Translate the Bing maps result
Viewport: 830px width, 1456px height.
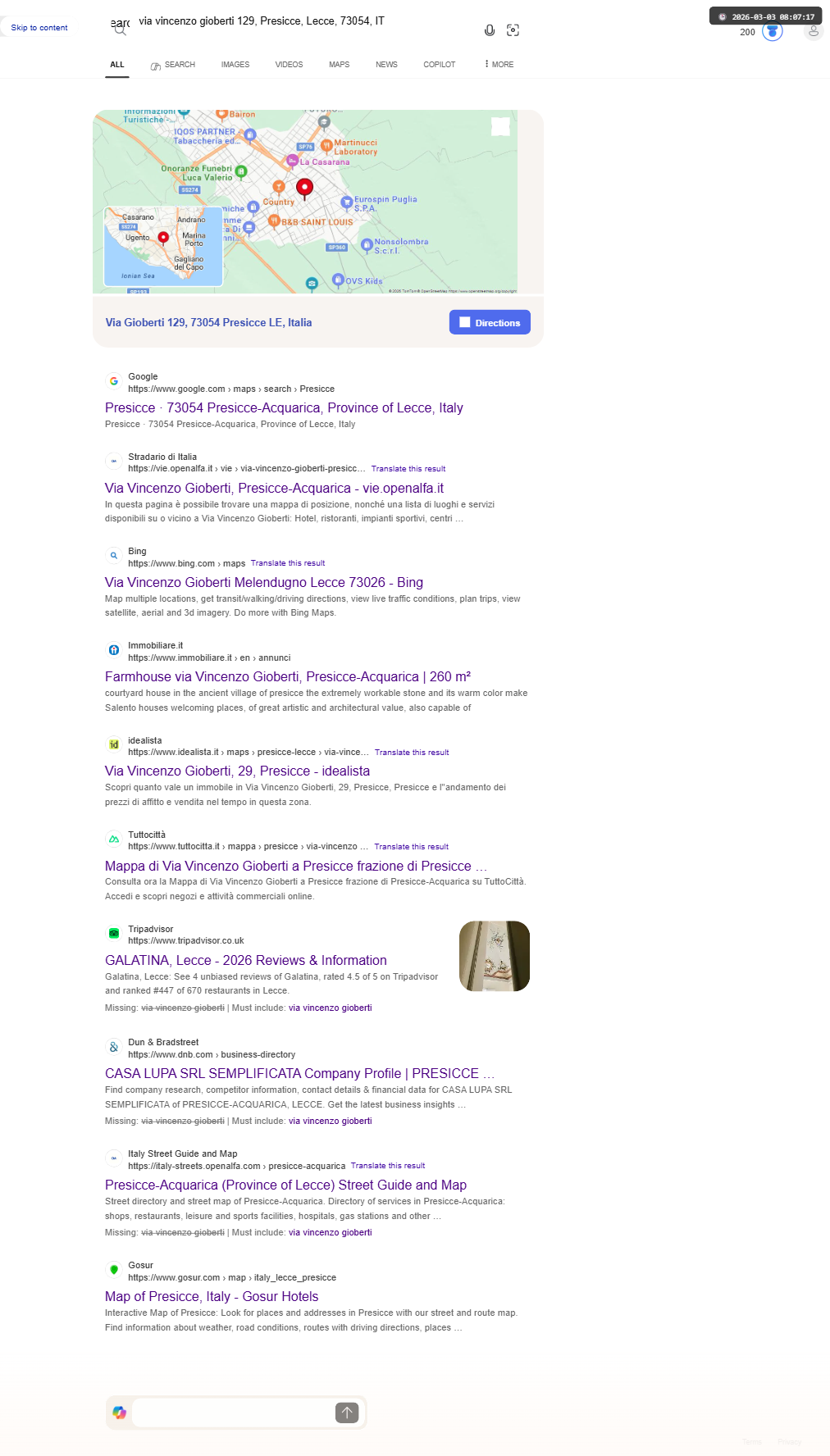click(288, 563)
